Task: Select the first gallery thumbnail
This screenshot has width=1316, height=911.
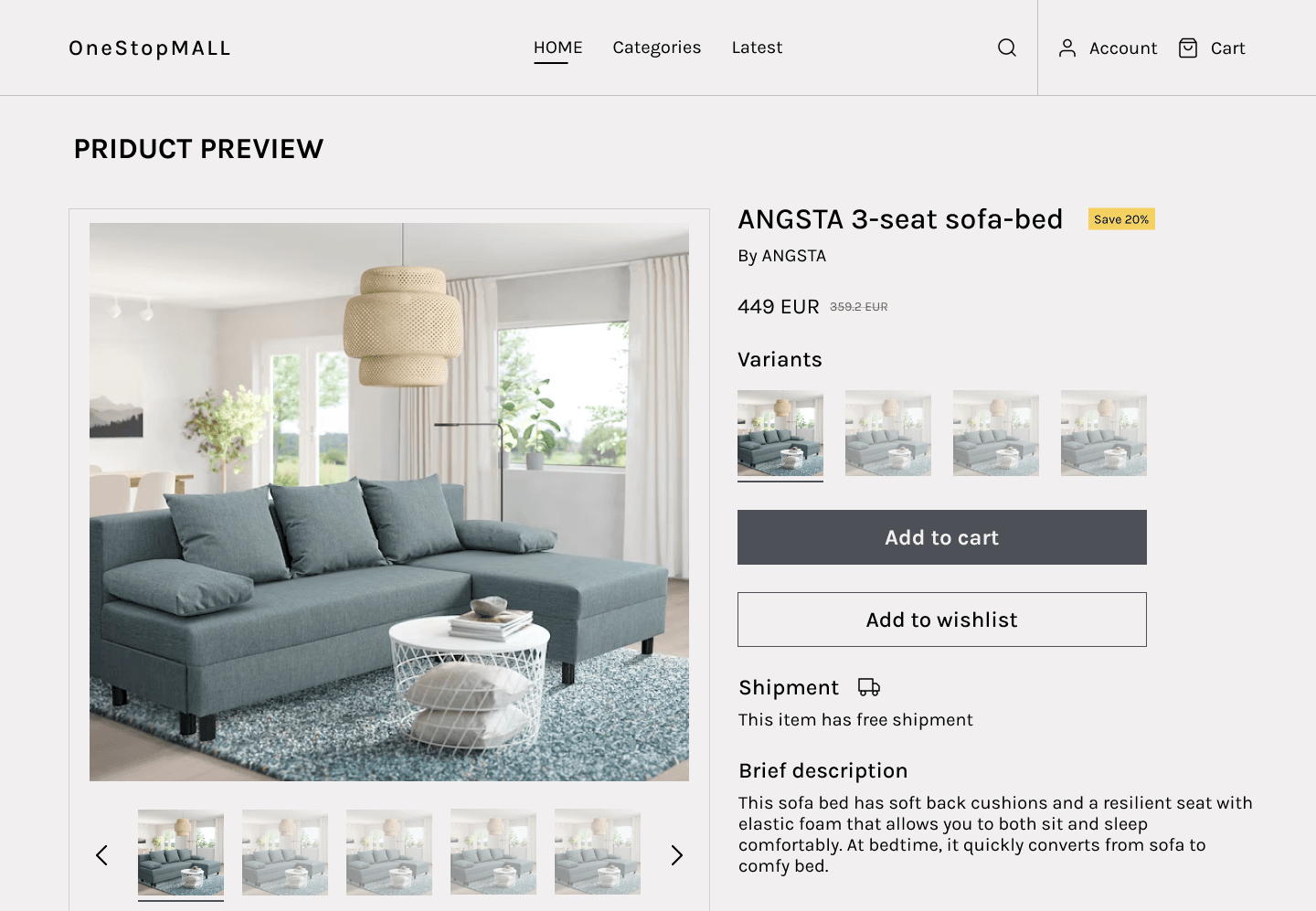Action: [x=181, y=853]
